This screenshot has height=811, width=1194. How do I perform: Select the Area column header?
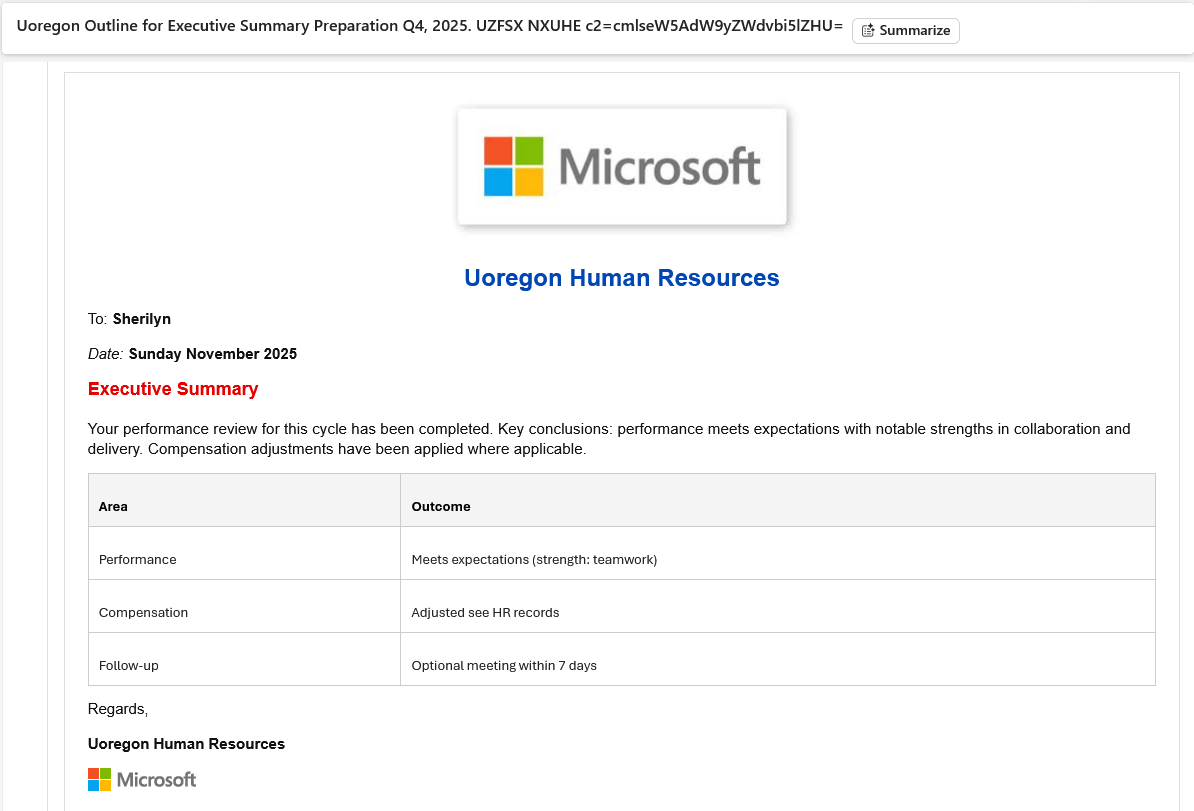(x=113, y=506)
